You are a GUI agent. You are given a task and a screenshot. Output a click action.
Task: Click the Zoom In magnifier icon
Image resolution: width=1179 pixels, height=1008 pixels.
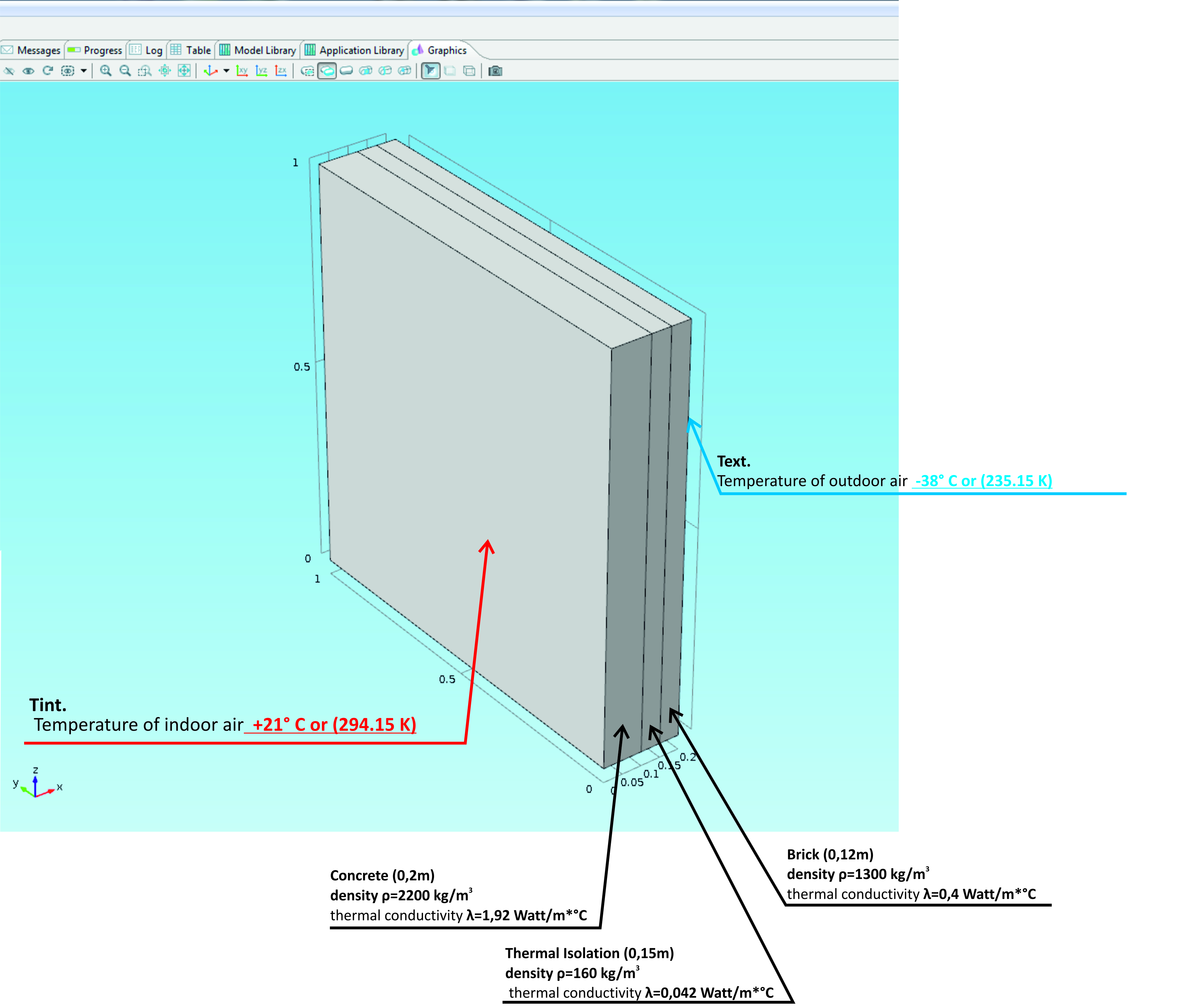tap(105, 71)
